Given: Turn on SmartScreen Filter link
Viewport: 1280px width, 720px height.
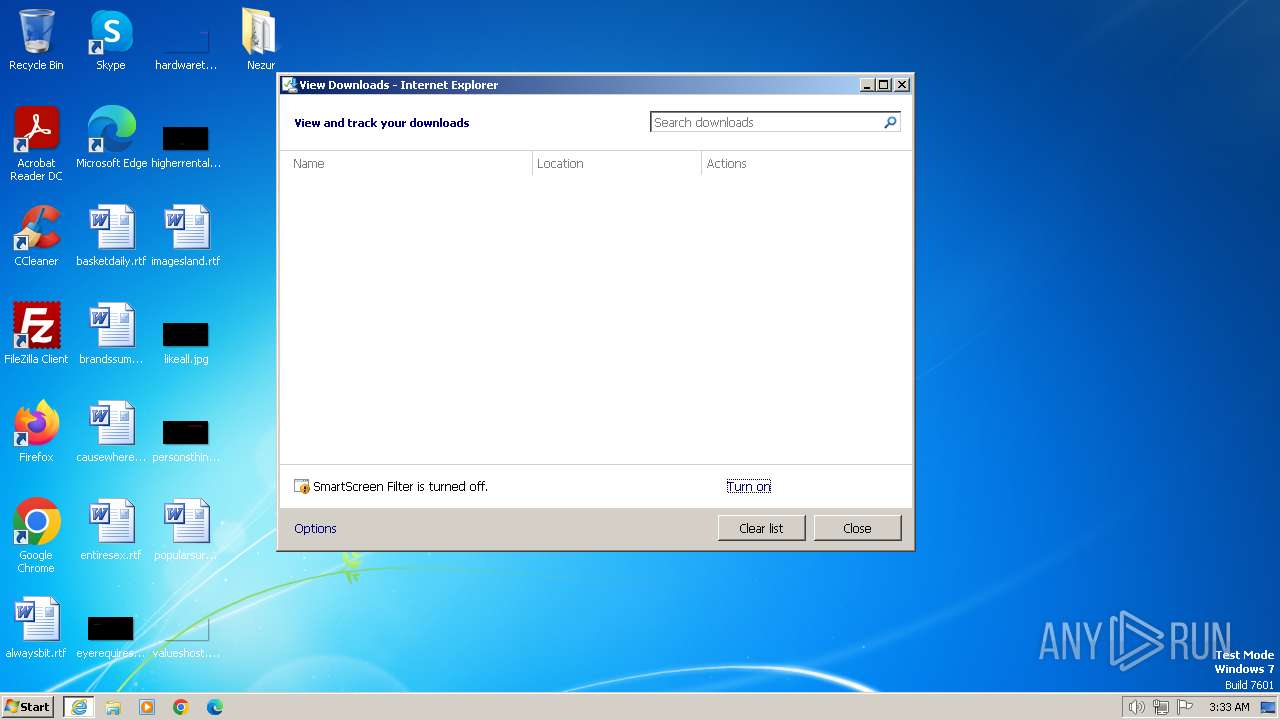Looking at the screenshot, I should coord(749,487).
